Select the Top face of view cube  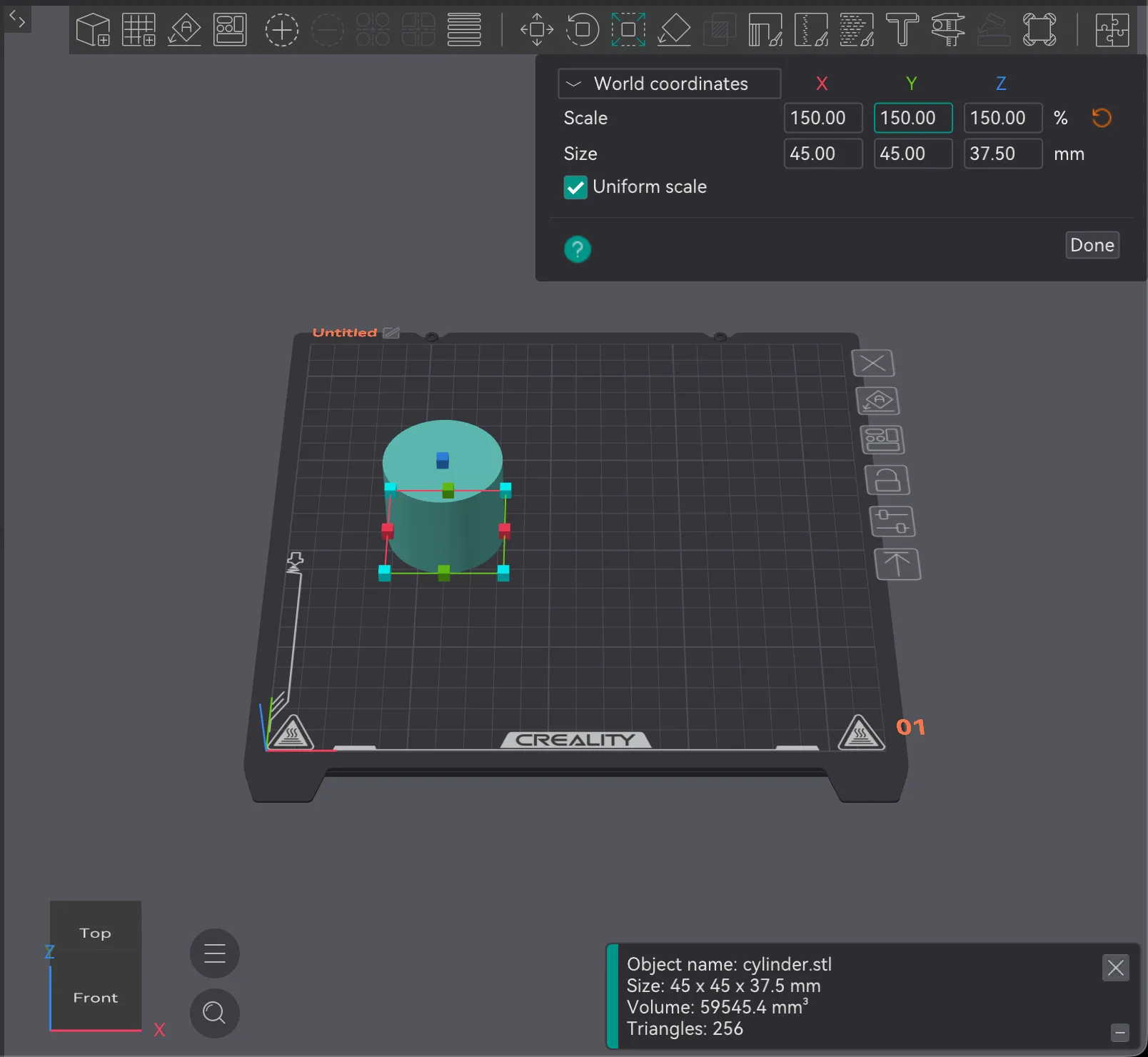coord(96,933)
